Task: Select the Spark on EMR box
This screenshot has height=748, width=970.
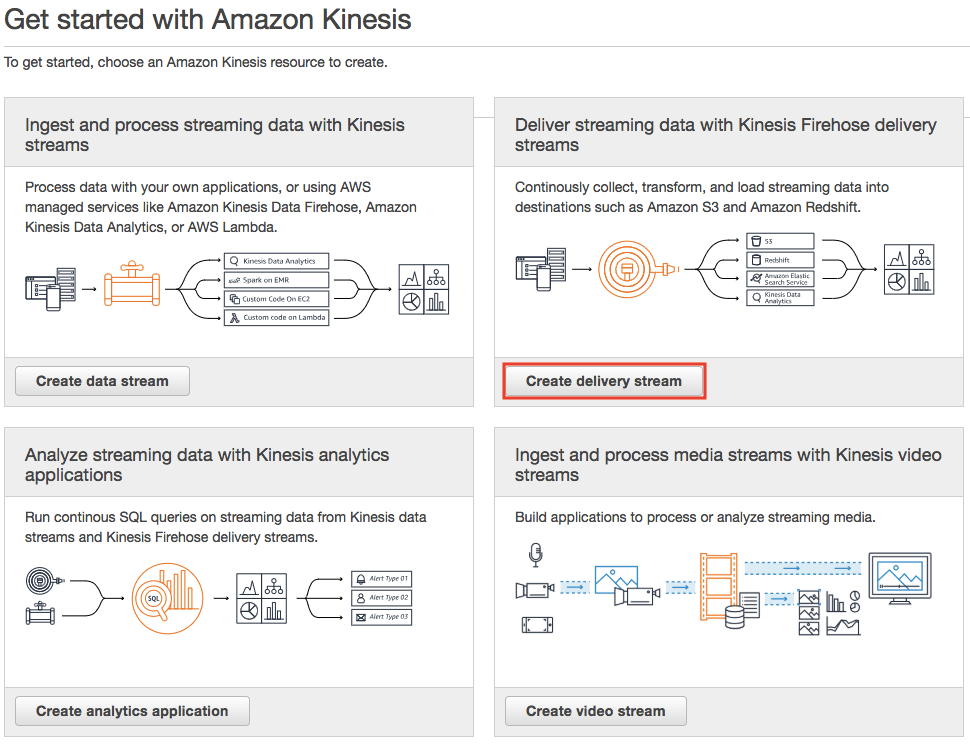Action: pos(278,280)
